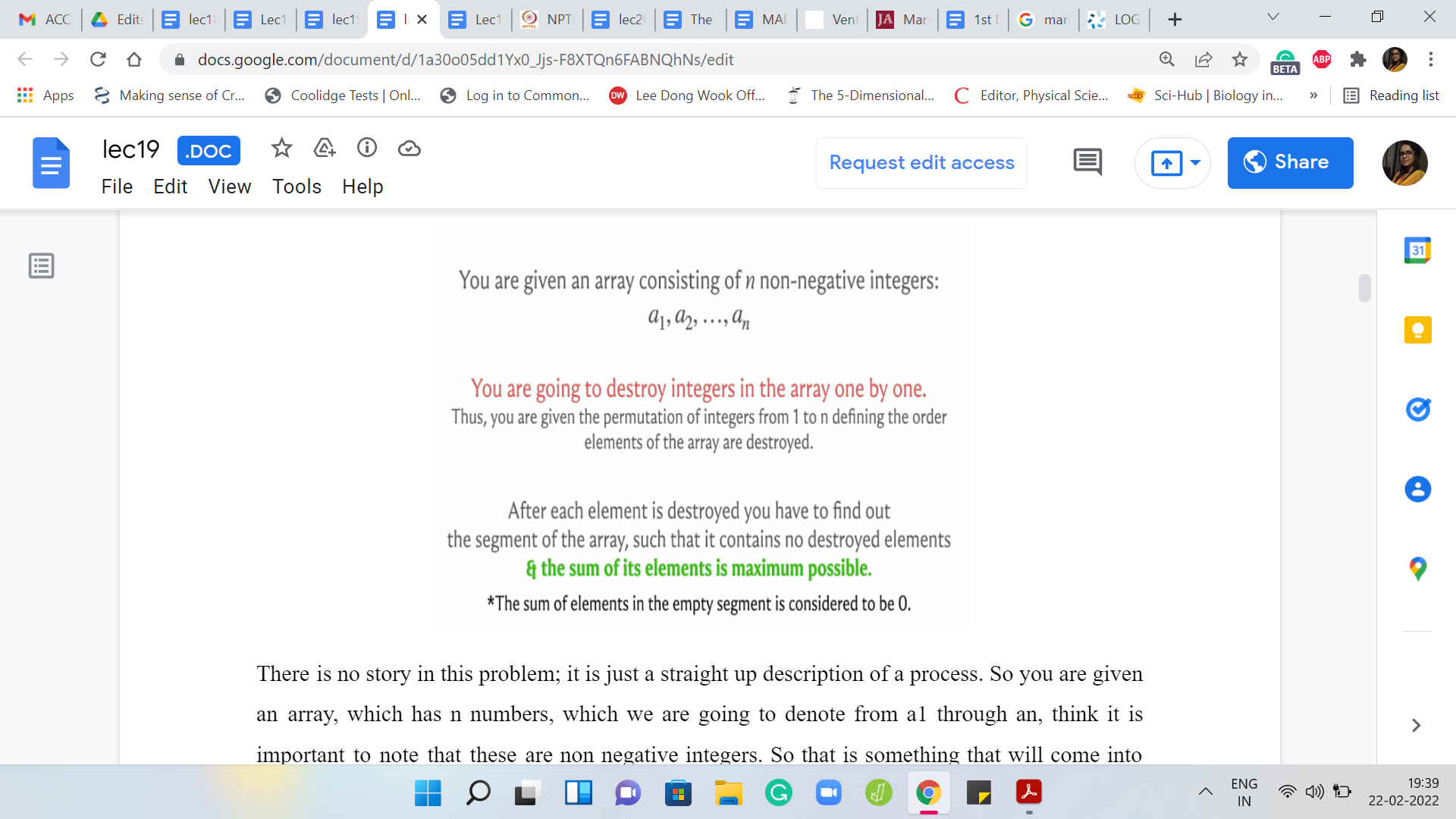The image size is (1456, 819).
Task: Open Google Tasks side panel
Action: click(x=1417, y=409)
